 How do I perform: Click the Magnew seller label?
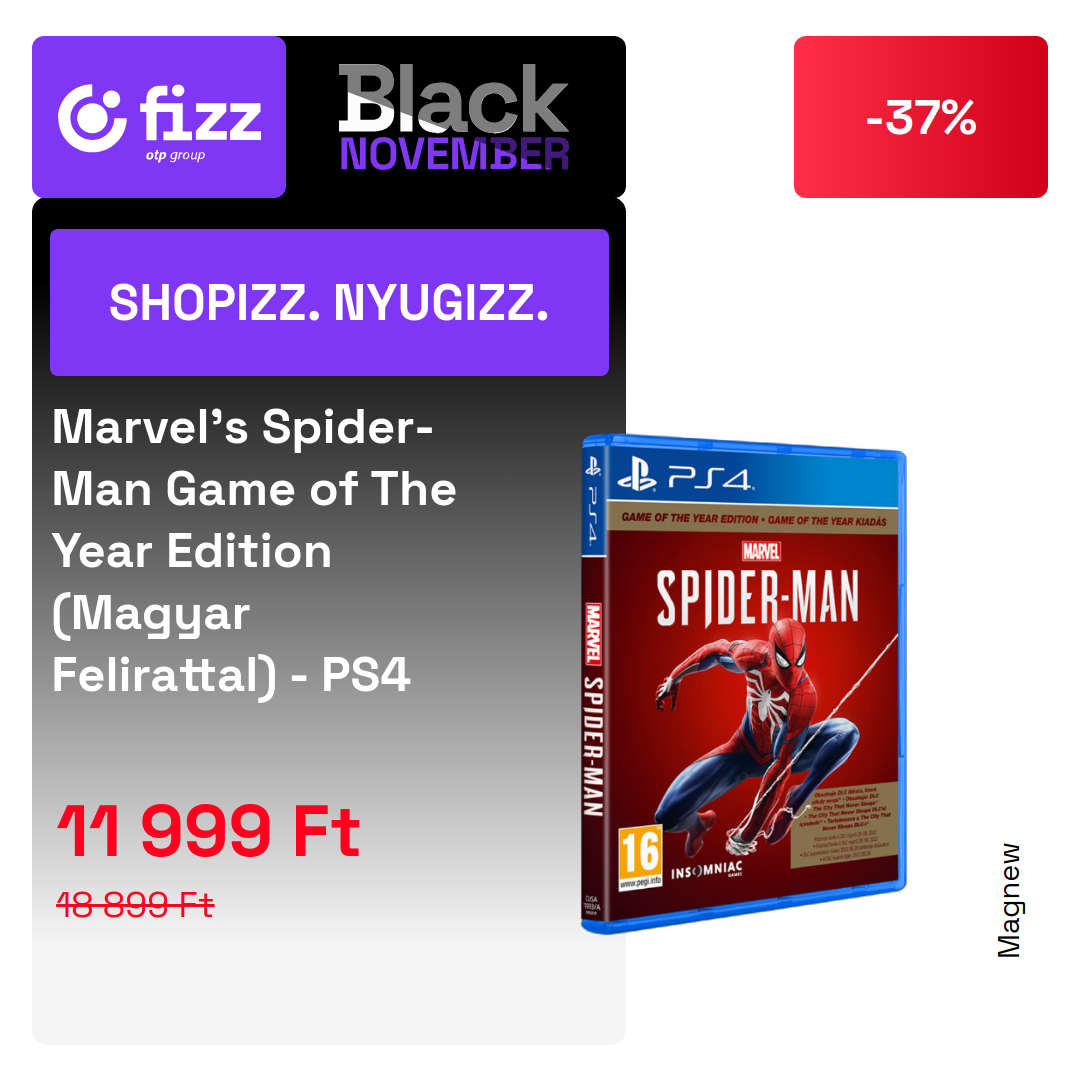(1009, 901)
